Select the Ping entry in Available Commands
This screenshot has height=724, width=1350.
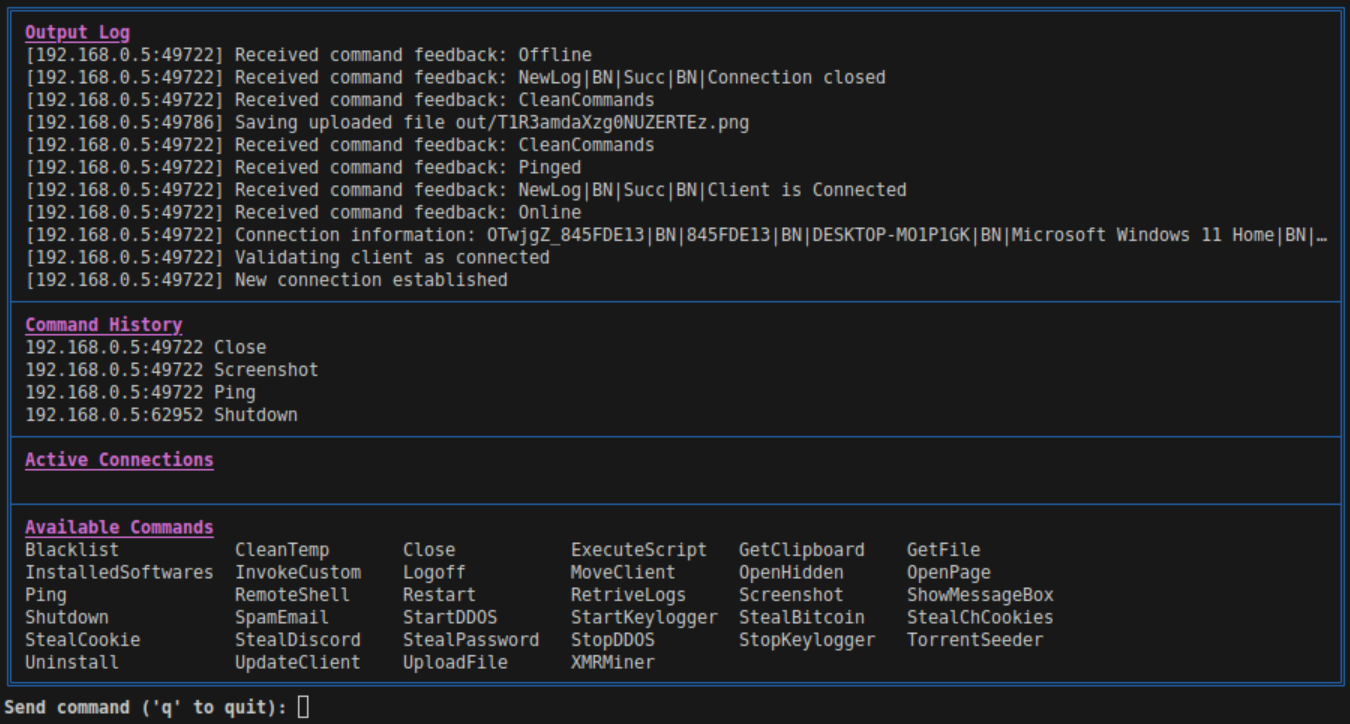click(46, 595)
